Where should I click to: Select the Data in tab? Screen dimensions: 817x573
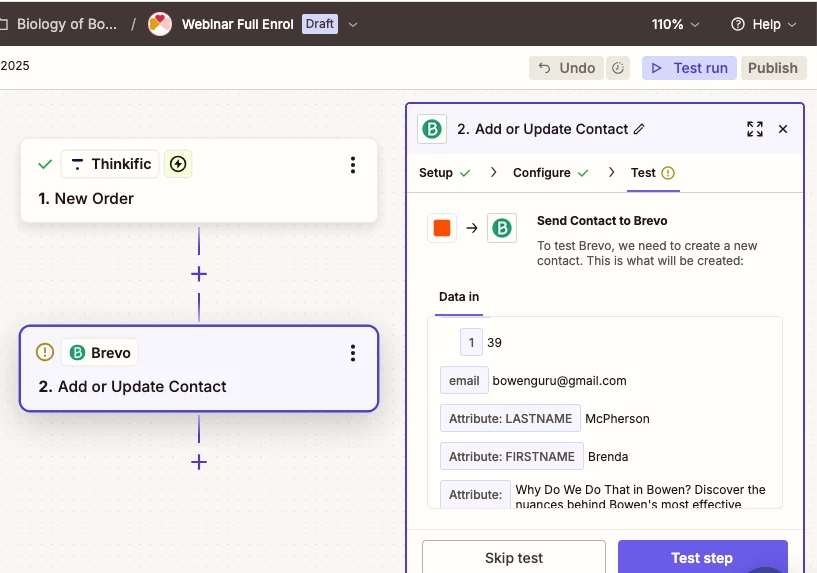point(459,297)
